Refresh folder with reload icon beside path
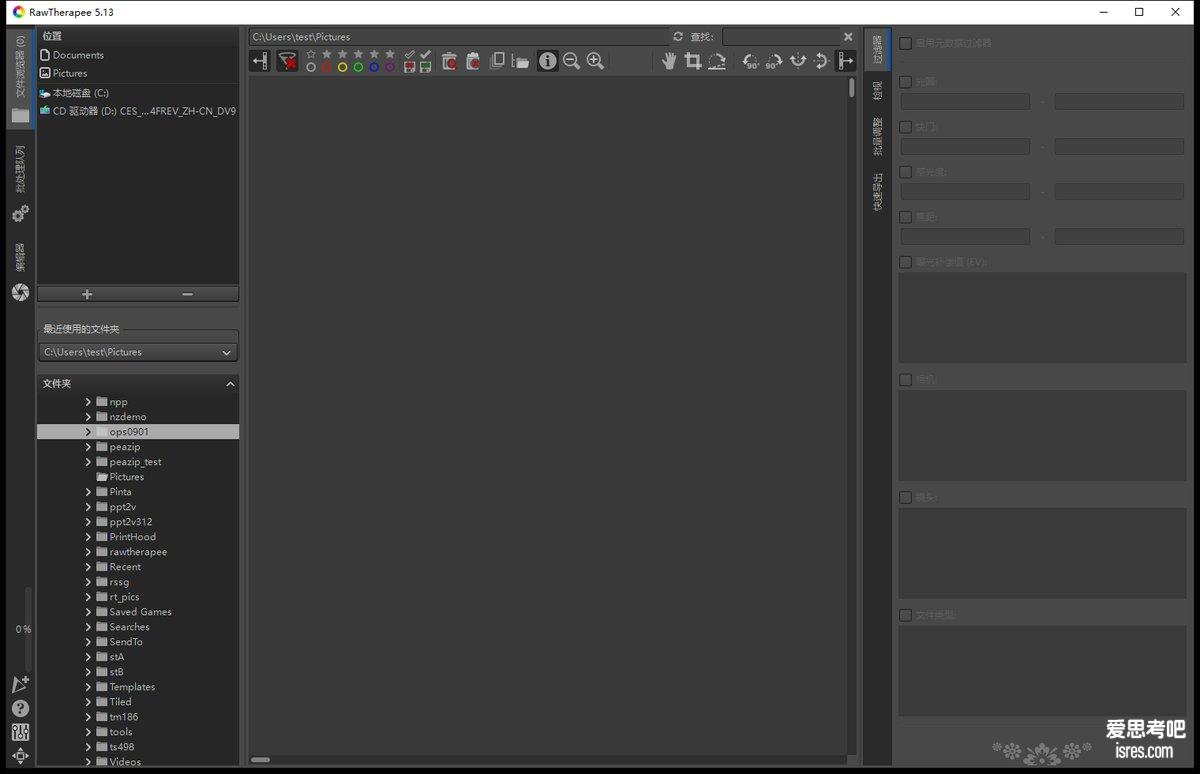 pos(678,37)
